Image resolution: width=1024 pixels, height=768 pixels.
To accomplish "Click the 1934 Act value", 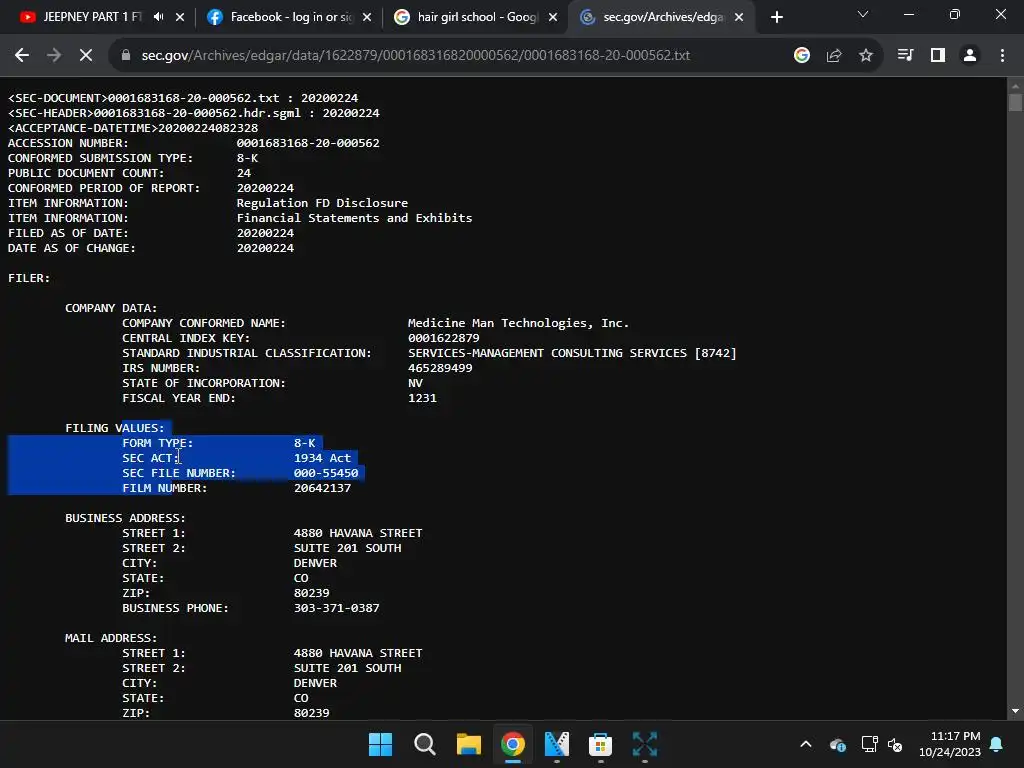I will coord(323,458).
